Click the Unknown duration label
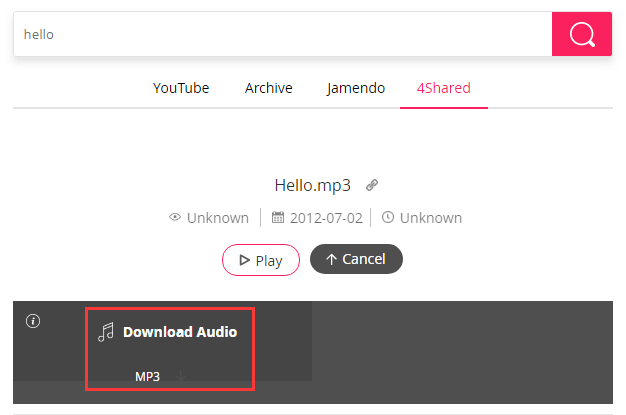626x415 pixels. 431,218
